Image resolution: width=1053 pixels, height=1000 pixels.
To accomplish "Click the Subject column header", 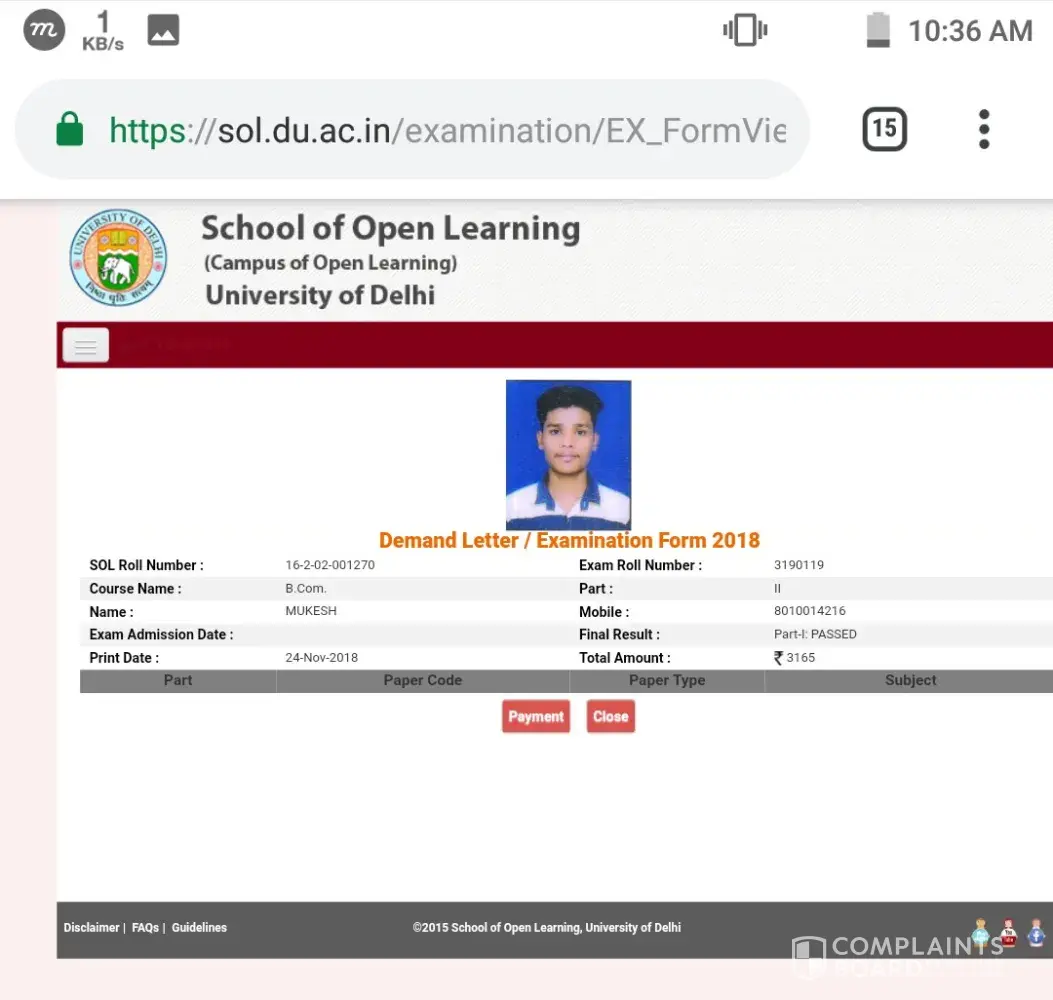I will click(910, 680).
